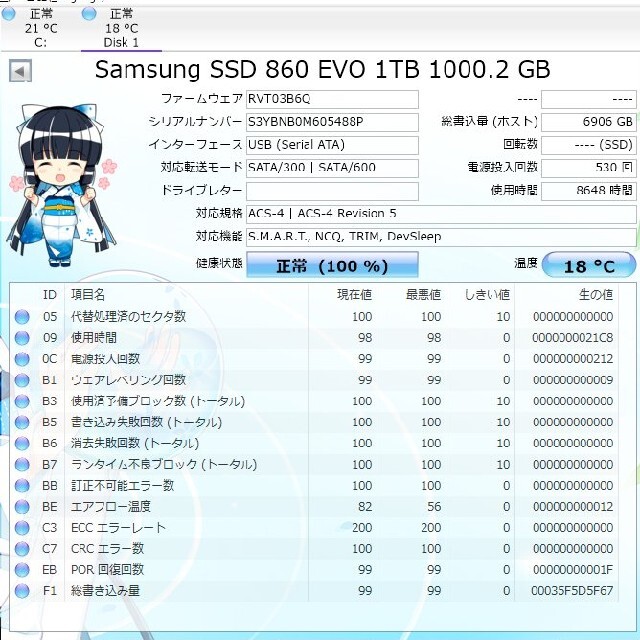
Task: Click the 18 °C temperature button
Action: click(589, 266)
